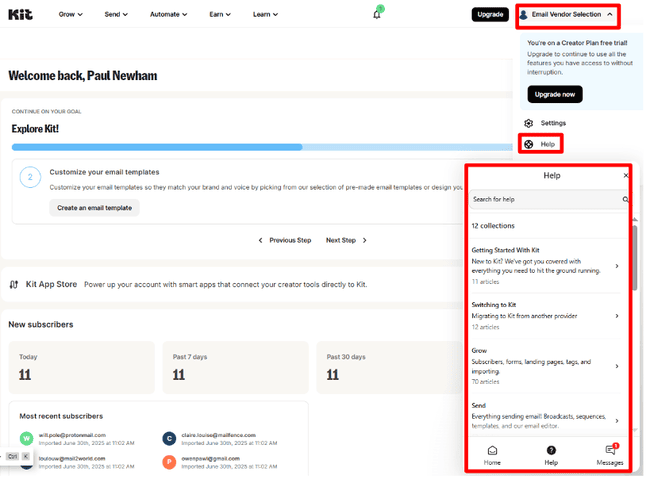The width and height of the screenshot is (650, 483).
Task: Click the Kit App Store icon
Action: pyautogui.click(x=14, y=284)
